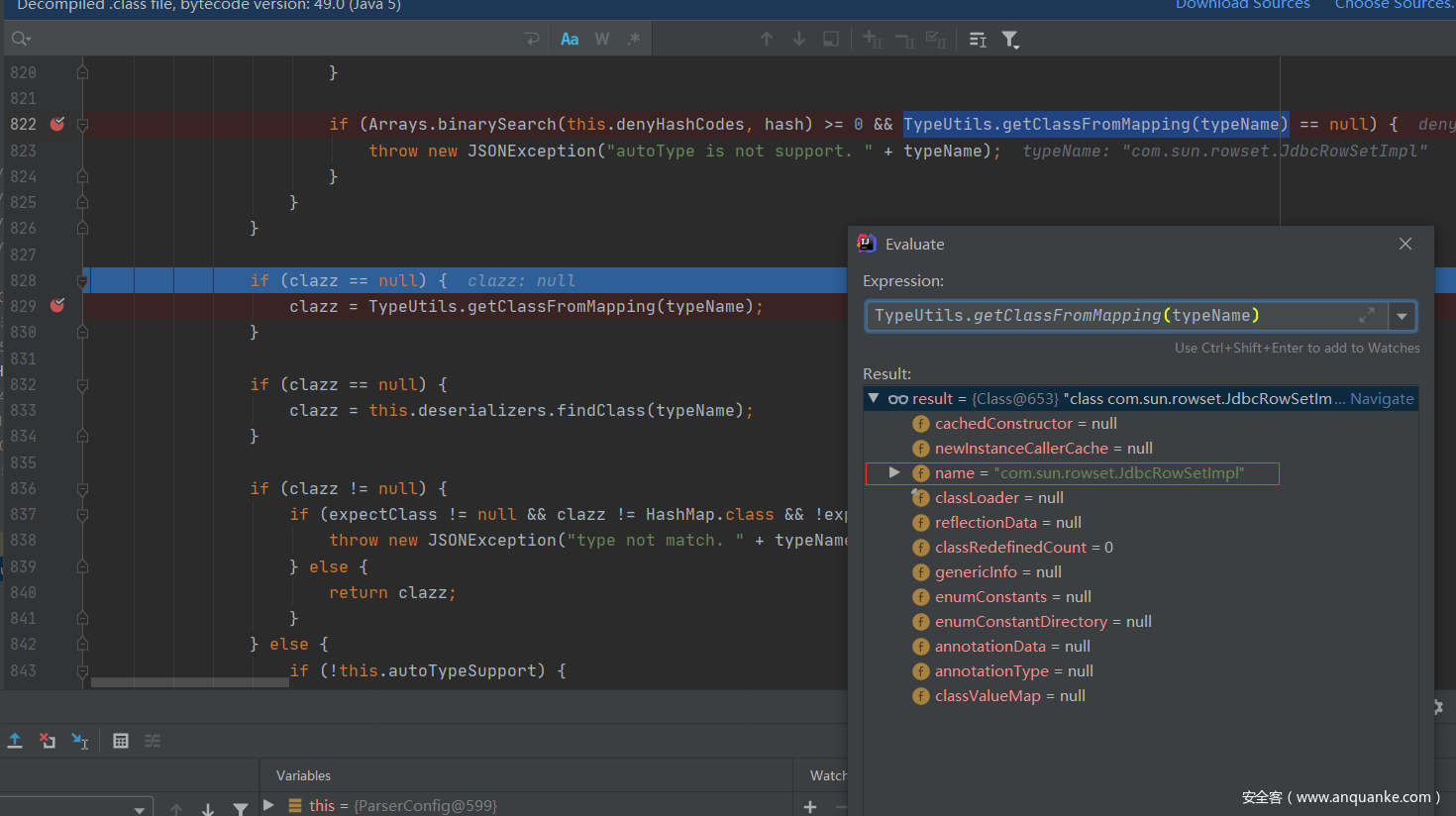Open the expression history dropdown
1456x816 pixels.
pos(1402,316)
